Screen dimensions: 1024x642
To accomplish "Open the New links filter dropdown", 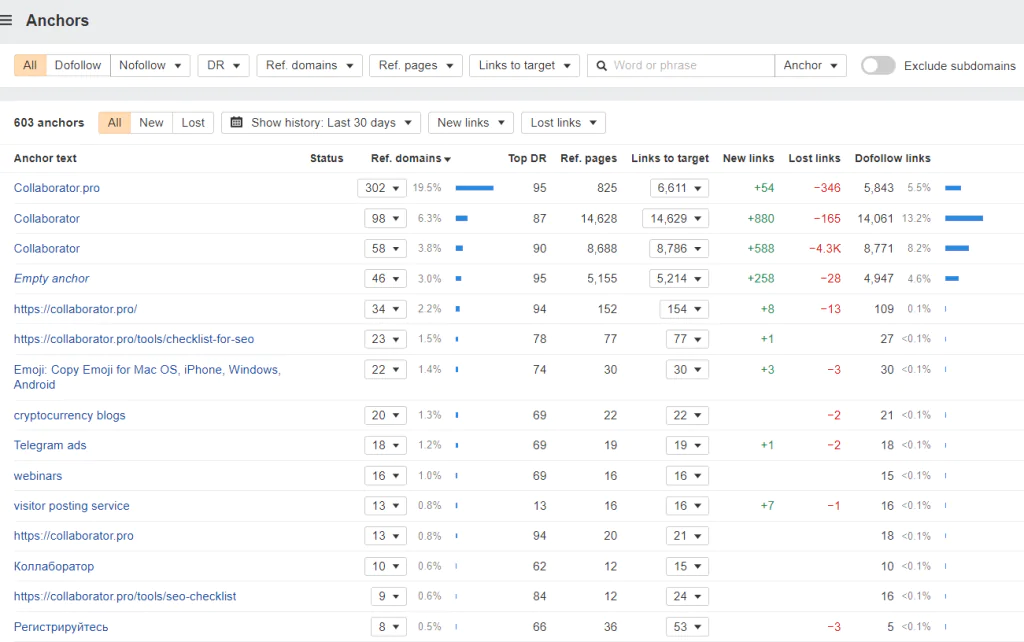I will (x=470, y=123).
